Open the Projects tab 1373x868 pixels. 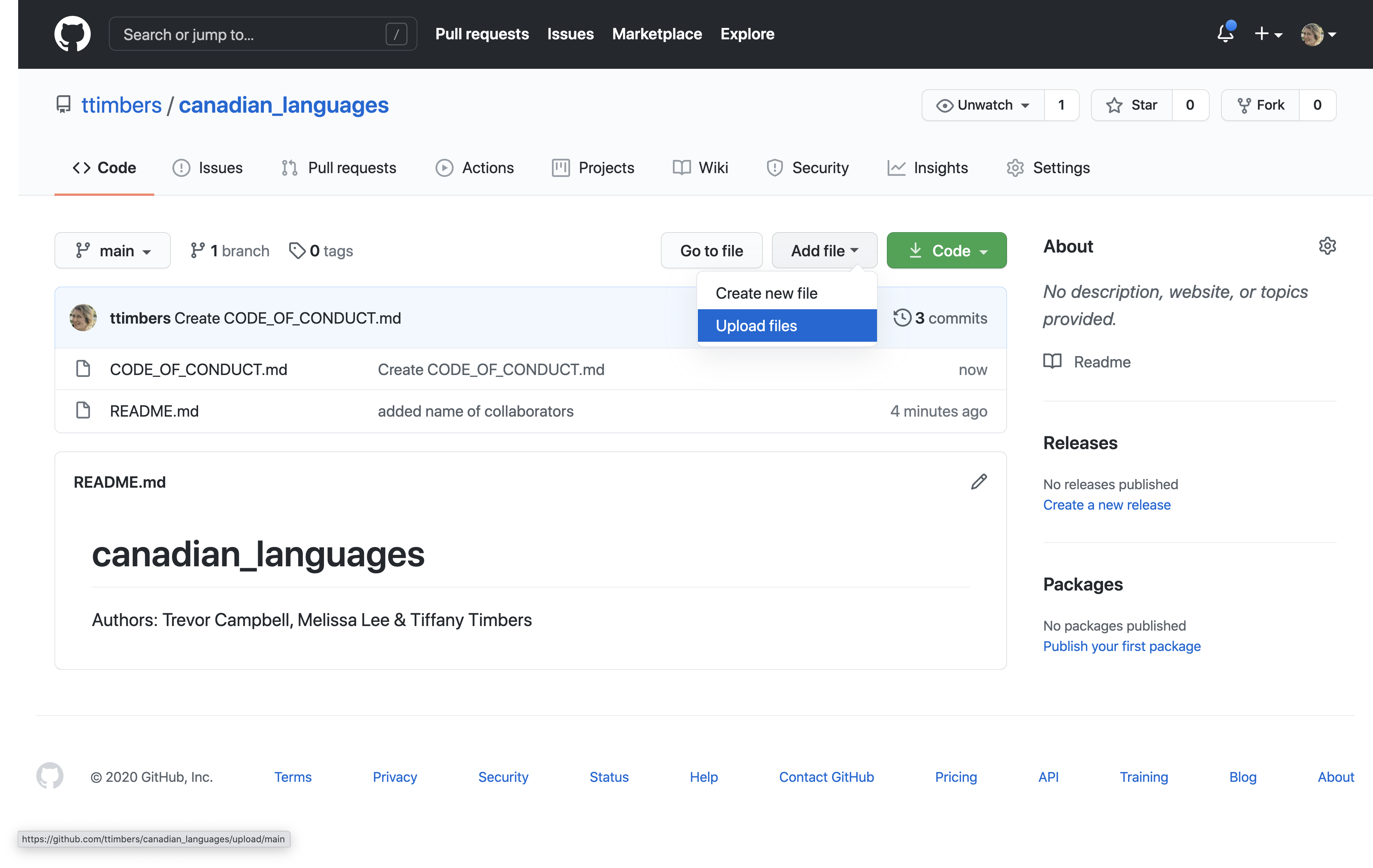[593, 168]
